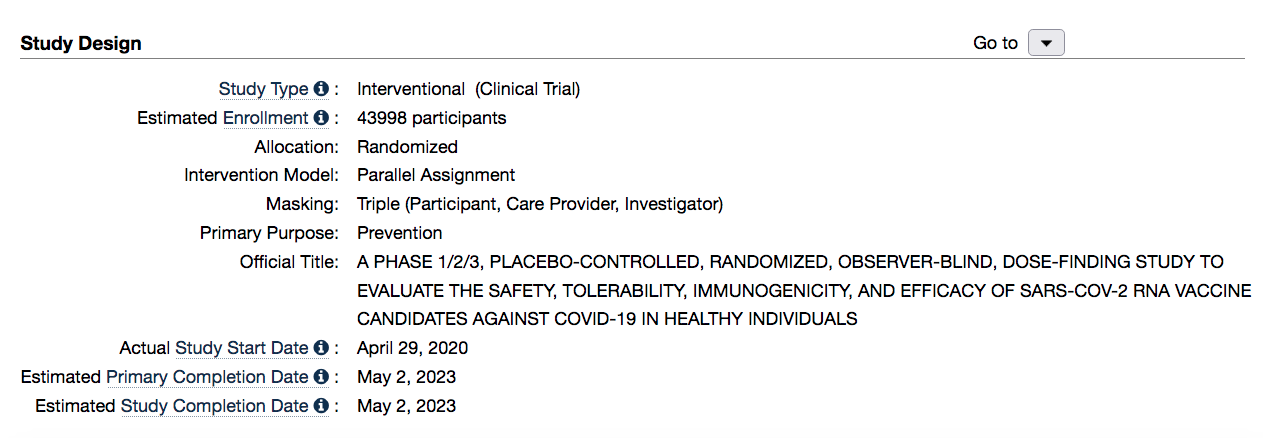Click the Go to label
The image size is (1263, 438).
tap(995, 43)
